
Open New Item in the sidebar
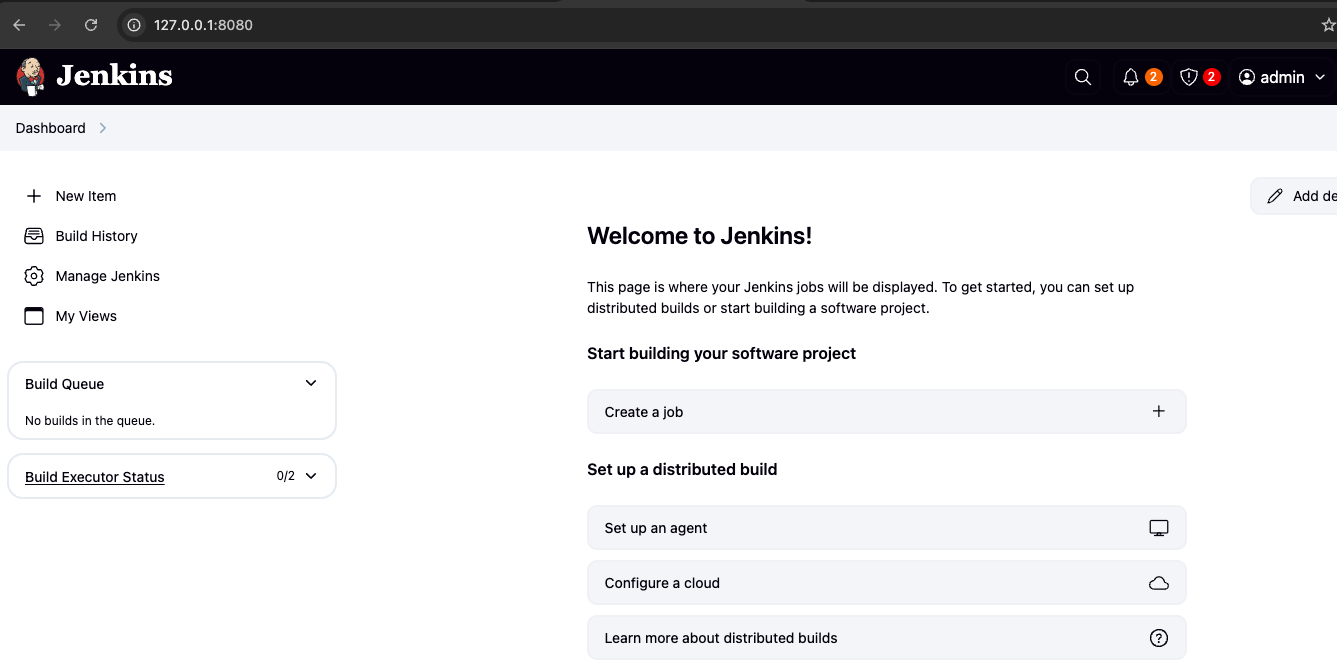coord(86,196)
